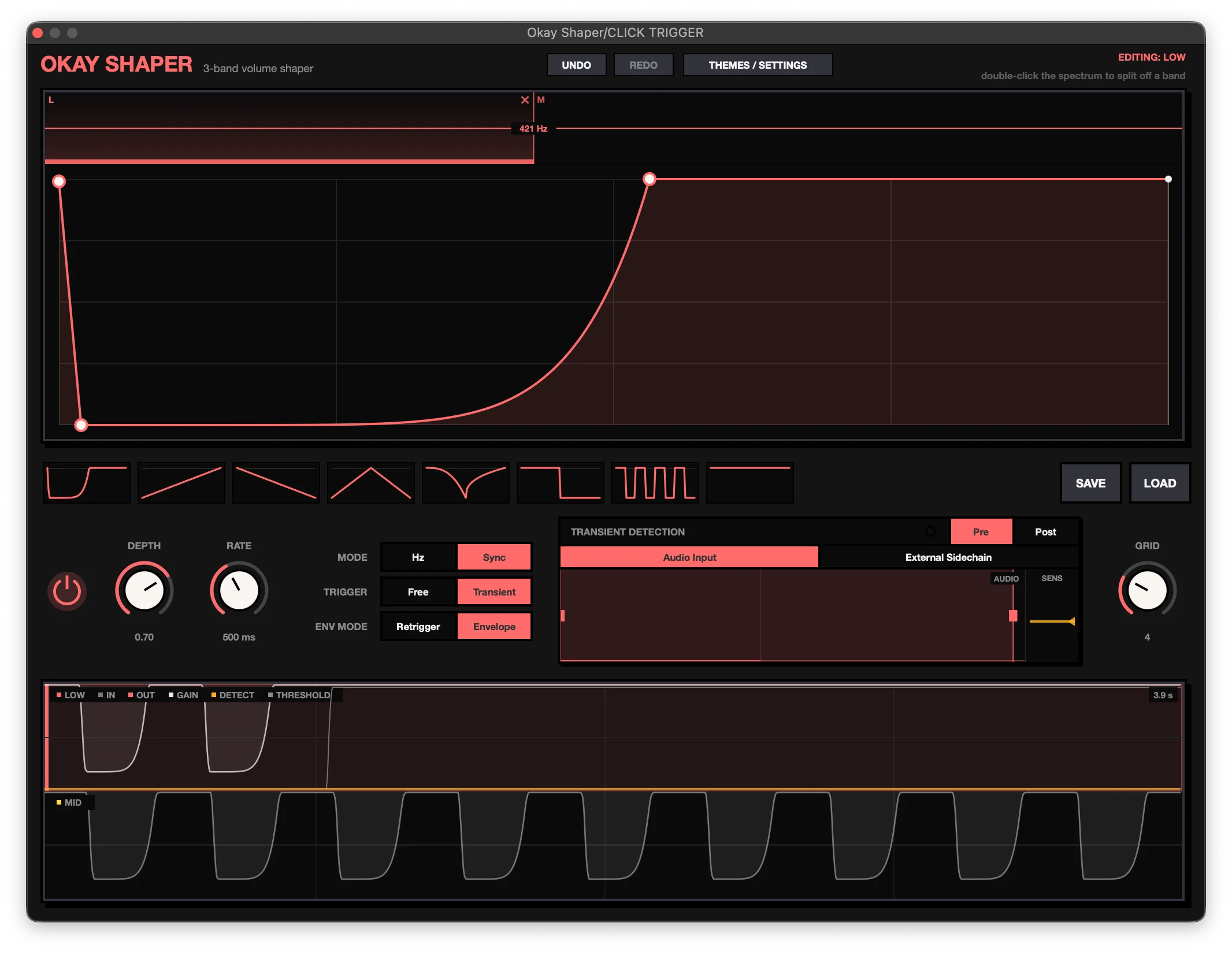Click the grid value 4
Screen dimensions: 1232x953
(1147, 637)
